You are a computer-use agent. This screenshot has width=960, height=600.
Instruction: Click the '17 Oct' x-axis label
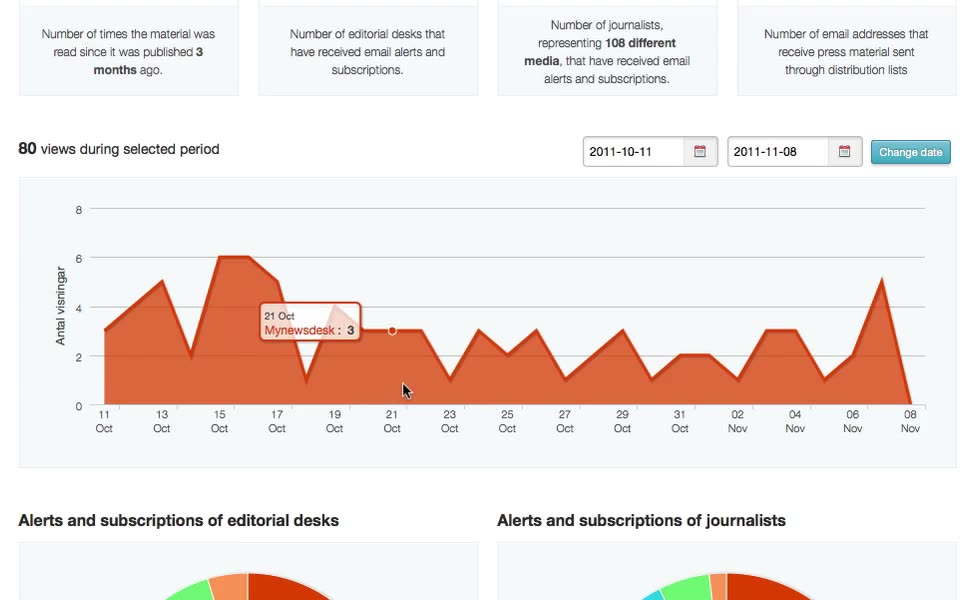[x=277, y=421]
